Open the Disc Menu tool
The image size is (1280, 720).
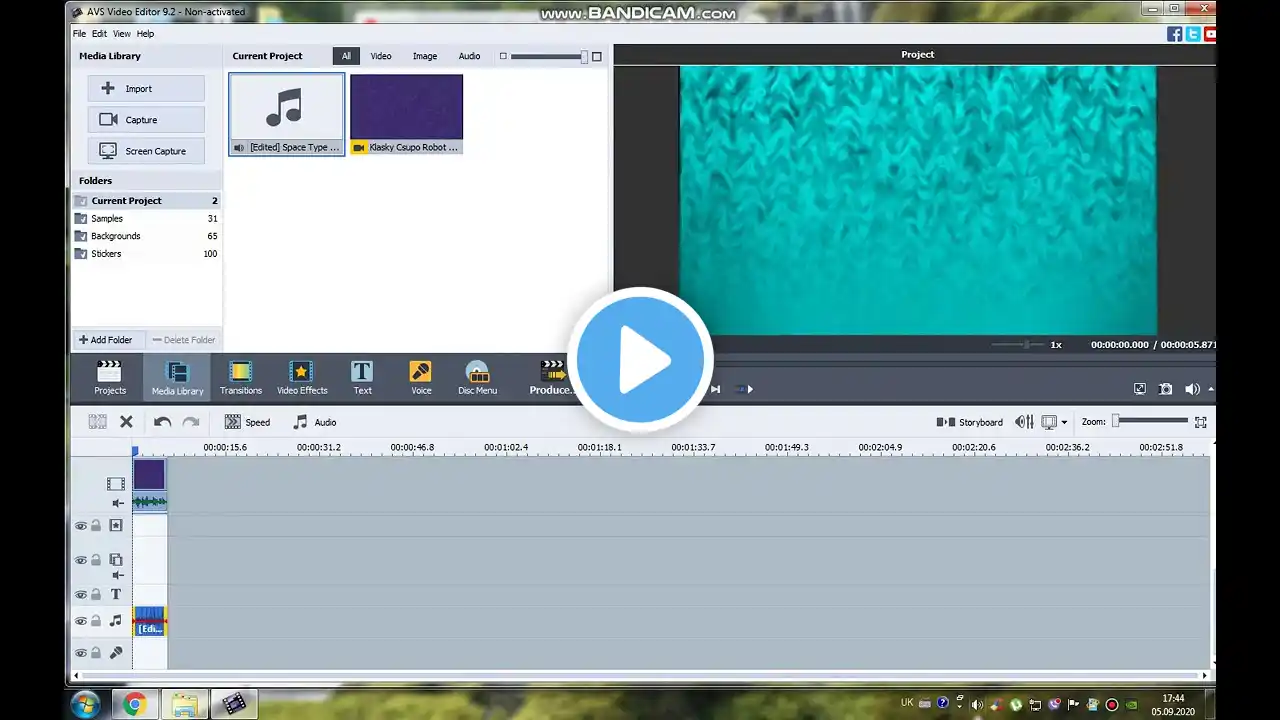[x=477, y=378]
